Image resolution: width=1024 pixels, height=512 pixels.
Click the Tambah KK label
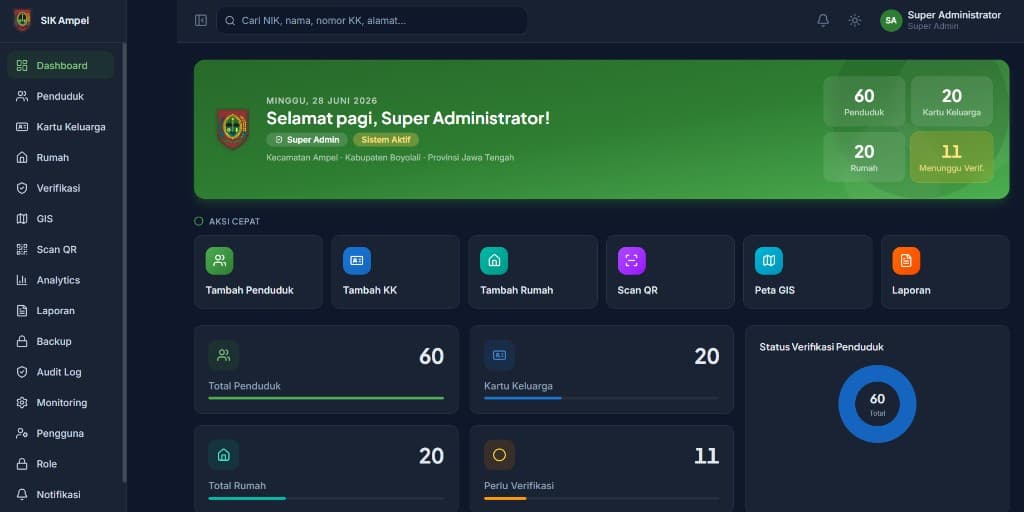click(370, 290)
